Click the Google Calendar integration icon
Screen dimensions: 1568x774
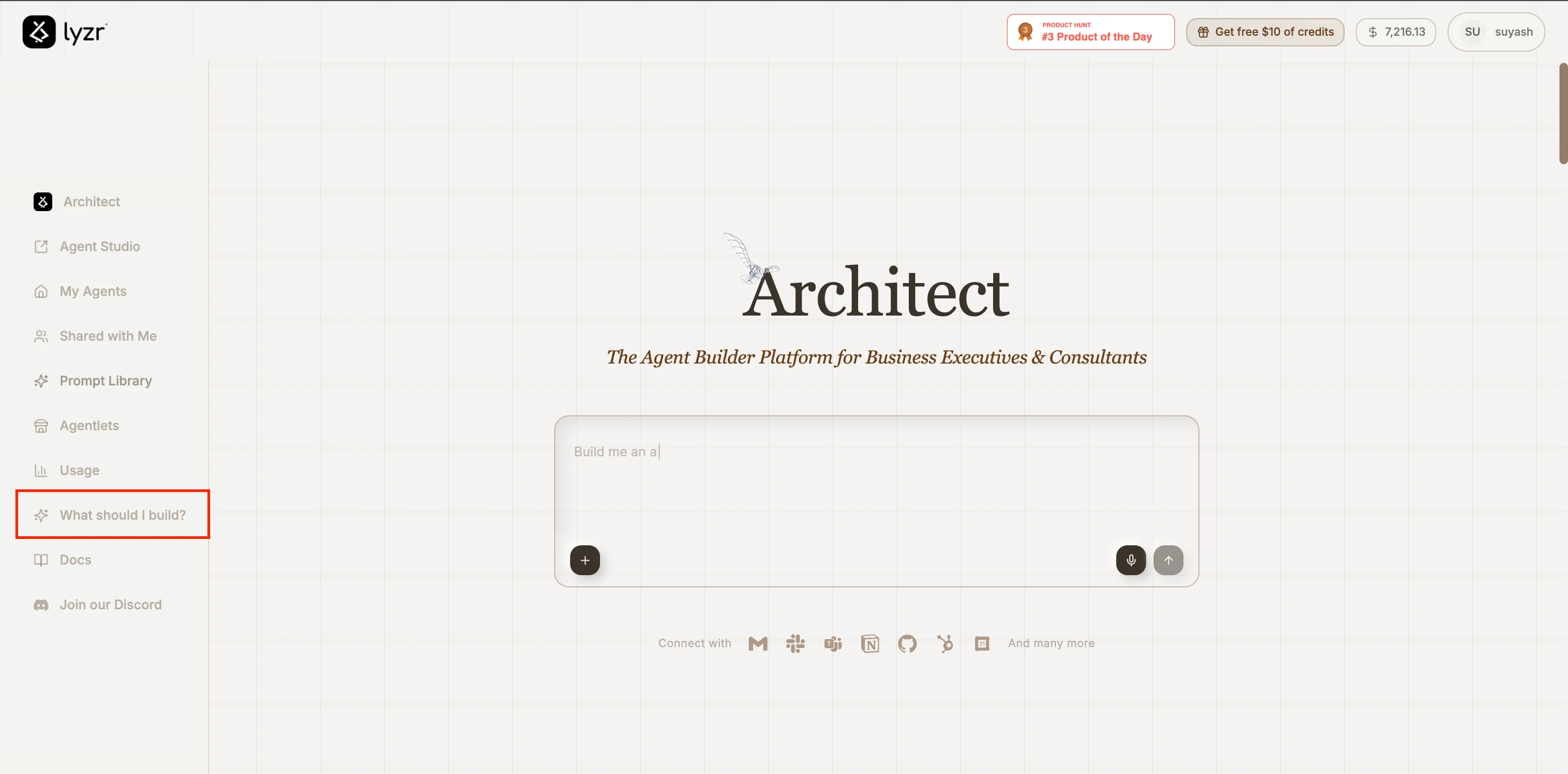(x=981, y=643)
